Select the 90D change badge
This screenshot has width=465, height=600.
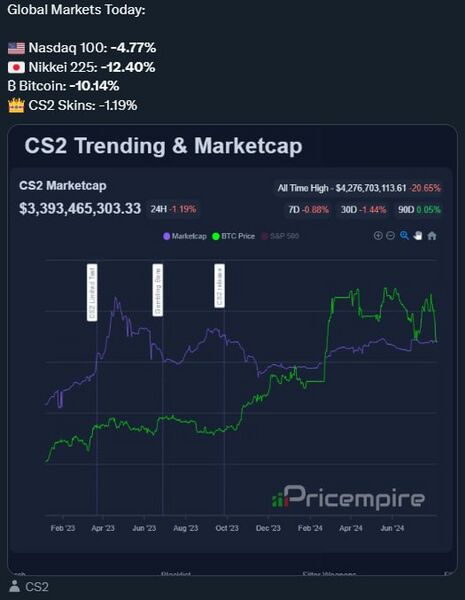[419, 210]
